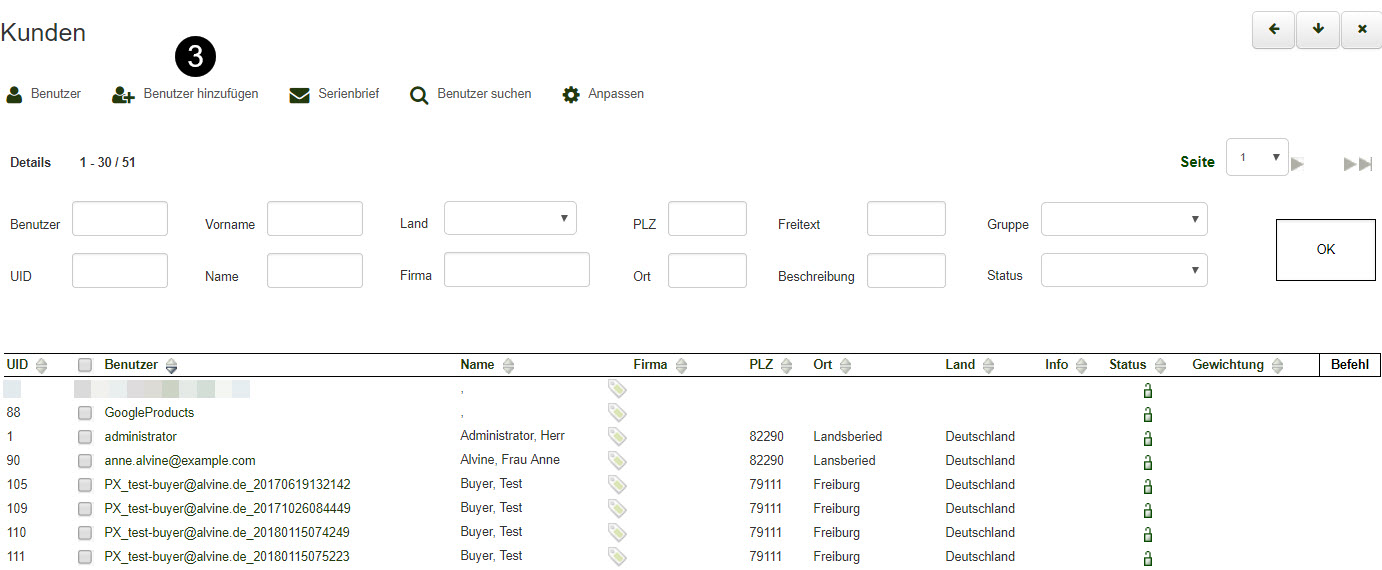Jump to last page with double arrow
Image resolution: width=1382 pixels, height=570 pixels.
1357,164
